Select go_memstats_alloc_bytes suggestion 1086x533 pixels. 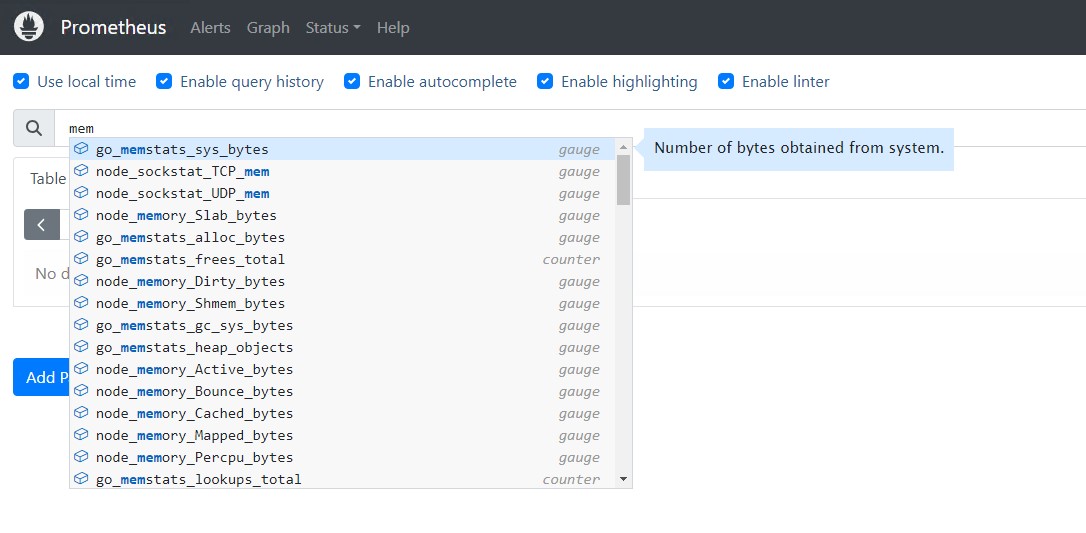(x=343, y=237)
